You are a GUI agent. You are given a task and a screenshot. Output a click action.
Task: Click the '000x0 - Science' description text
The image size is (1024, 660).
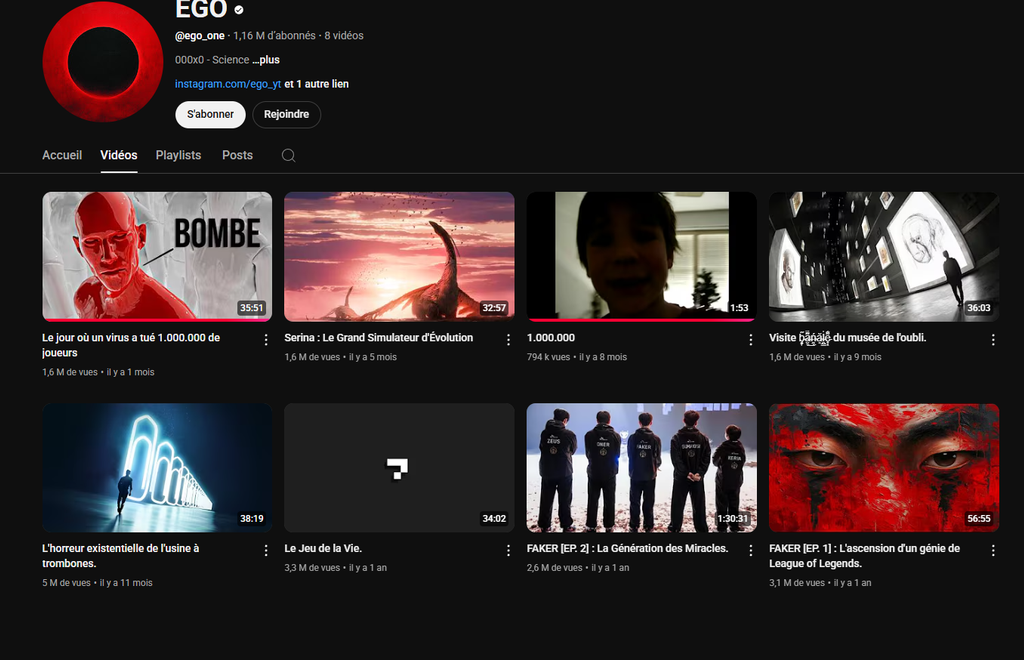(x=212, y=60)
